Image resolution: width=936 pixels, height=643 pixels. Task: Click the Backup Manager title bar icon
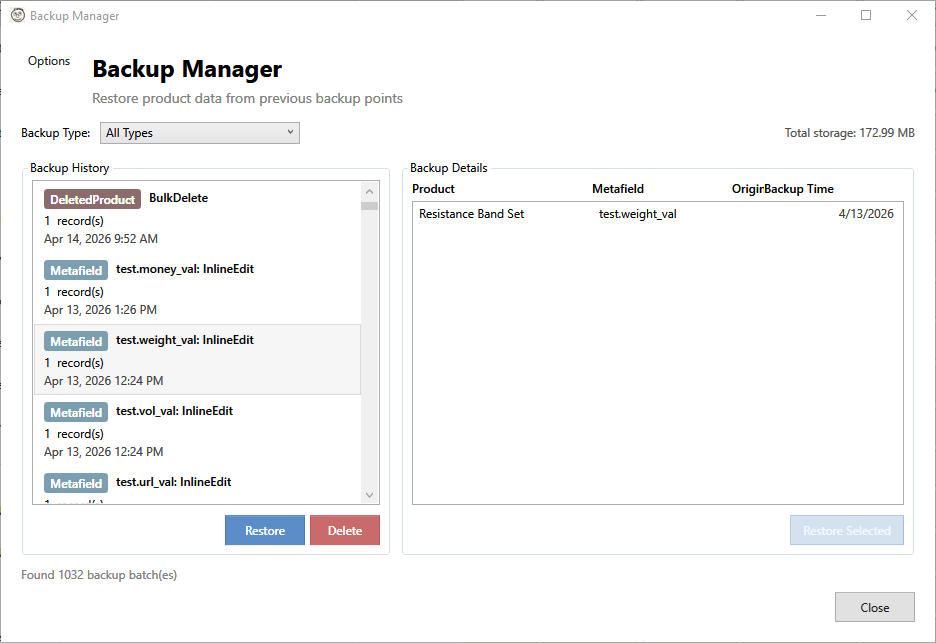(15, 15)
